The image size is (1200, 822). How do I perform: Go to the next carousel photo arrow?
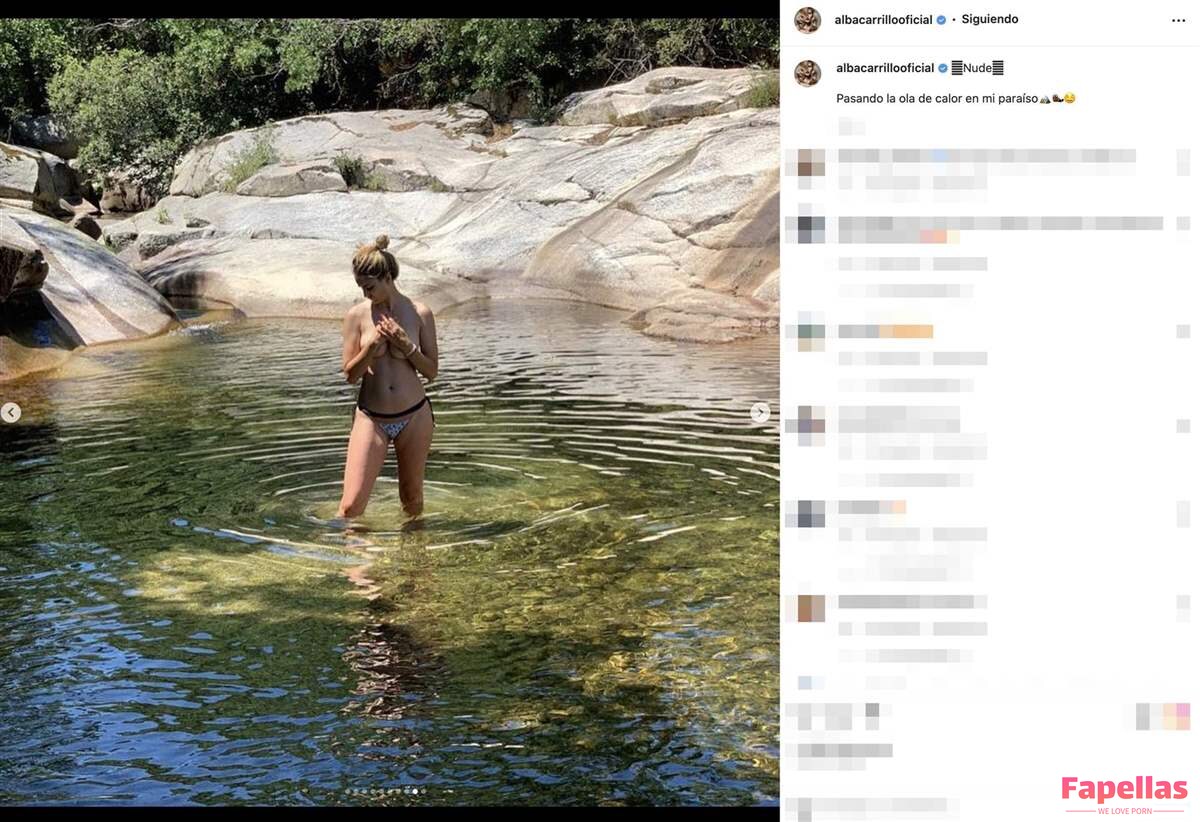760,412
